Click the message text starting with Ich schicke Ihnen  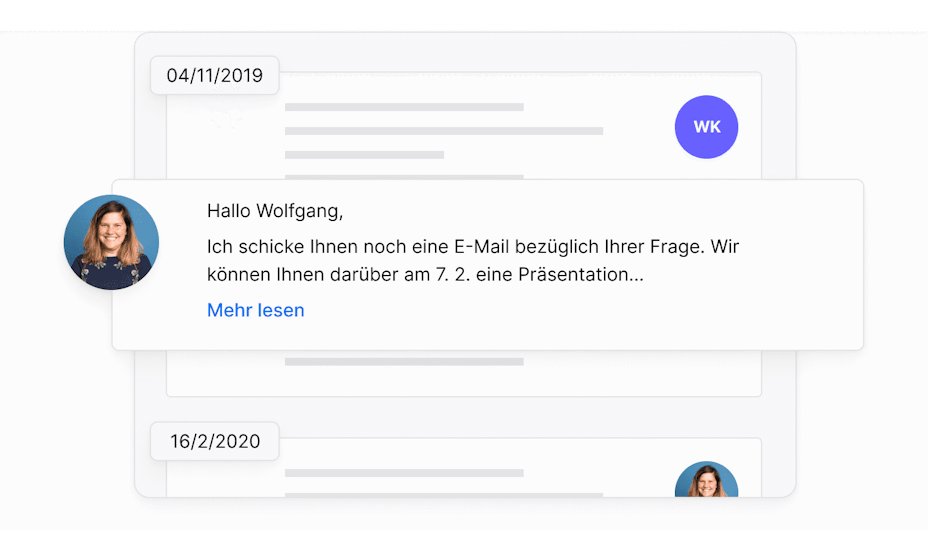[x=473, y=260]
